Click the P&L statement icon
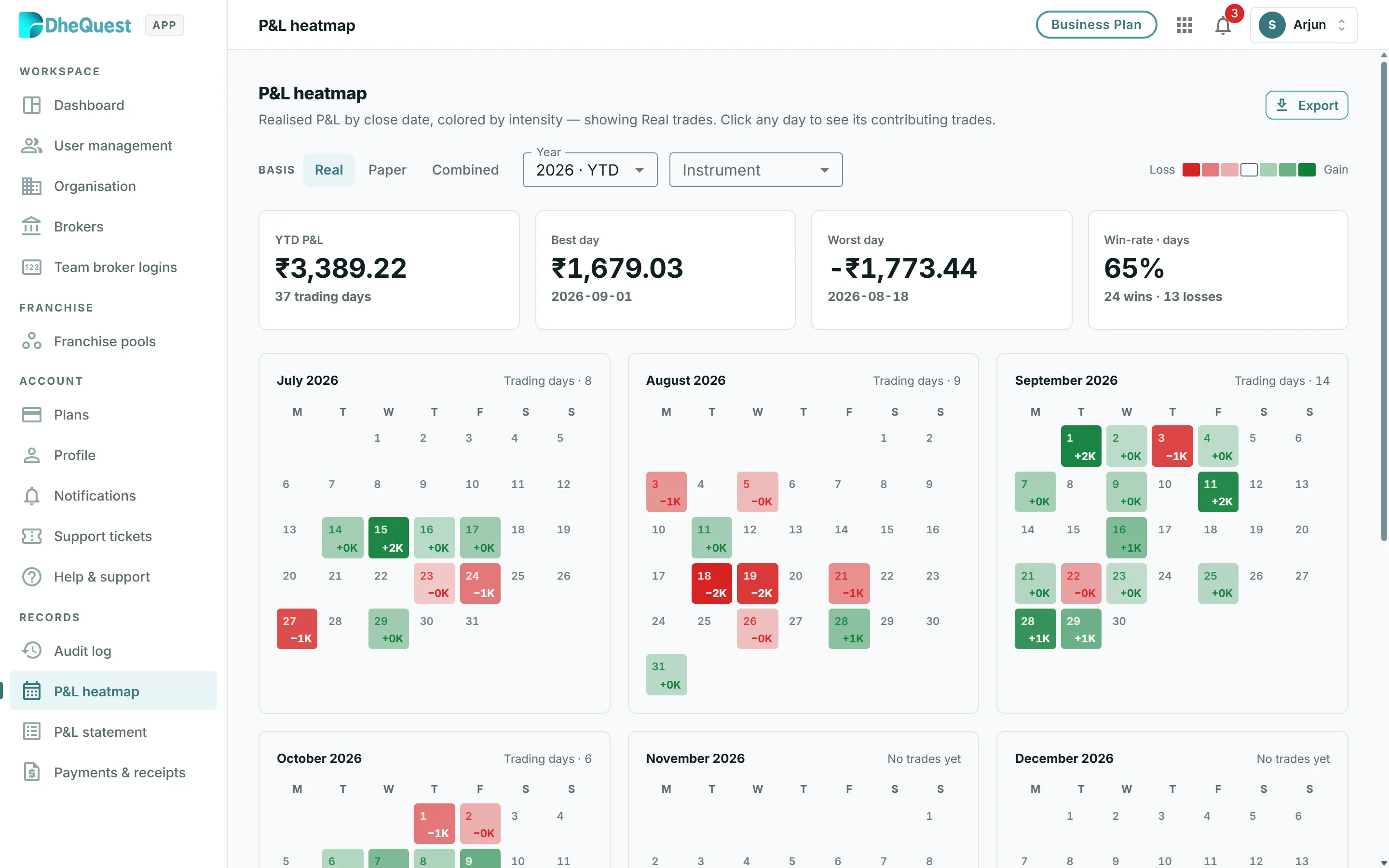Image resolution: width=1389 pixels, height=868 pixels. (x=31, y=732)
